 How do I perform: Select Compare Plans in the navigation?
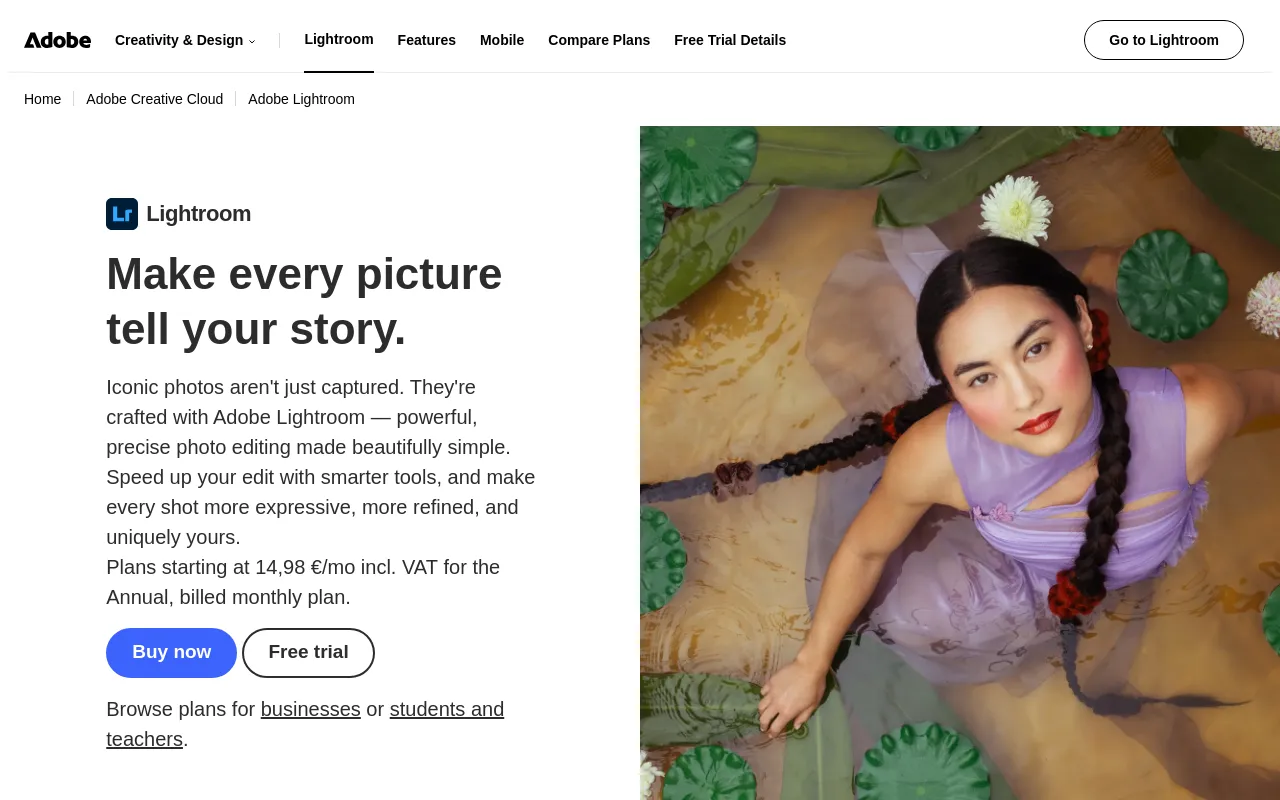[599, 40]
